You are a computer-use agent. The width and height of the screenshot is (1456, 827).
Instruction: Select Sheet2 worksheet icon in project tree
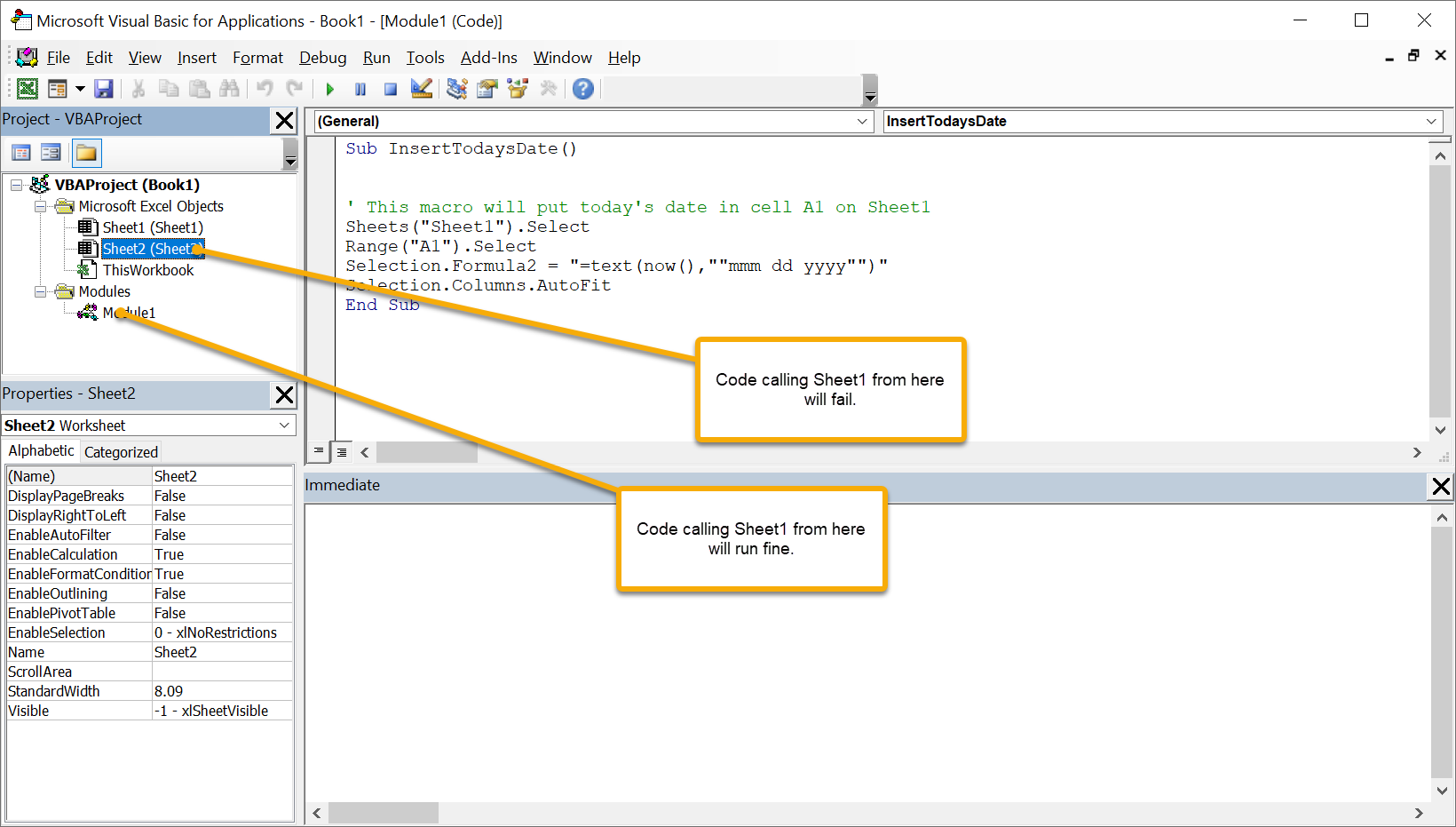point(87,249)
